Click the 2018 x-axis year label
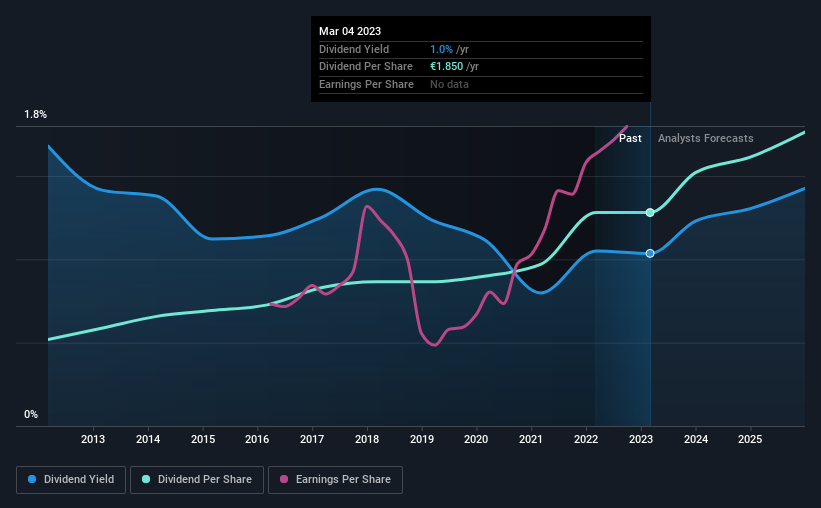 (x=367, y=439)
